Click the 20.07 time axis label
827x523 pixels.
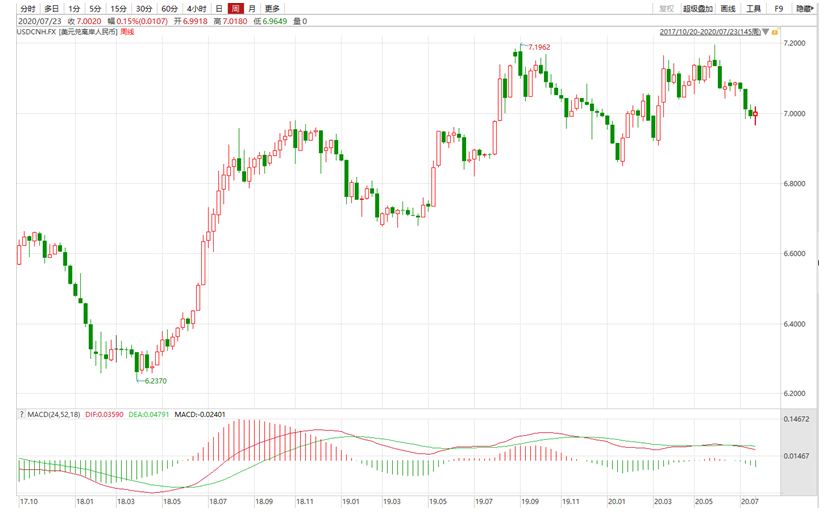tap(749, 501)
